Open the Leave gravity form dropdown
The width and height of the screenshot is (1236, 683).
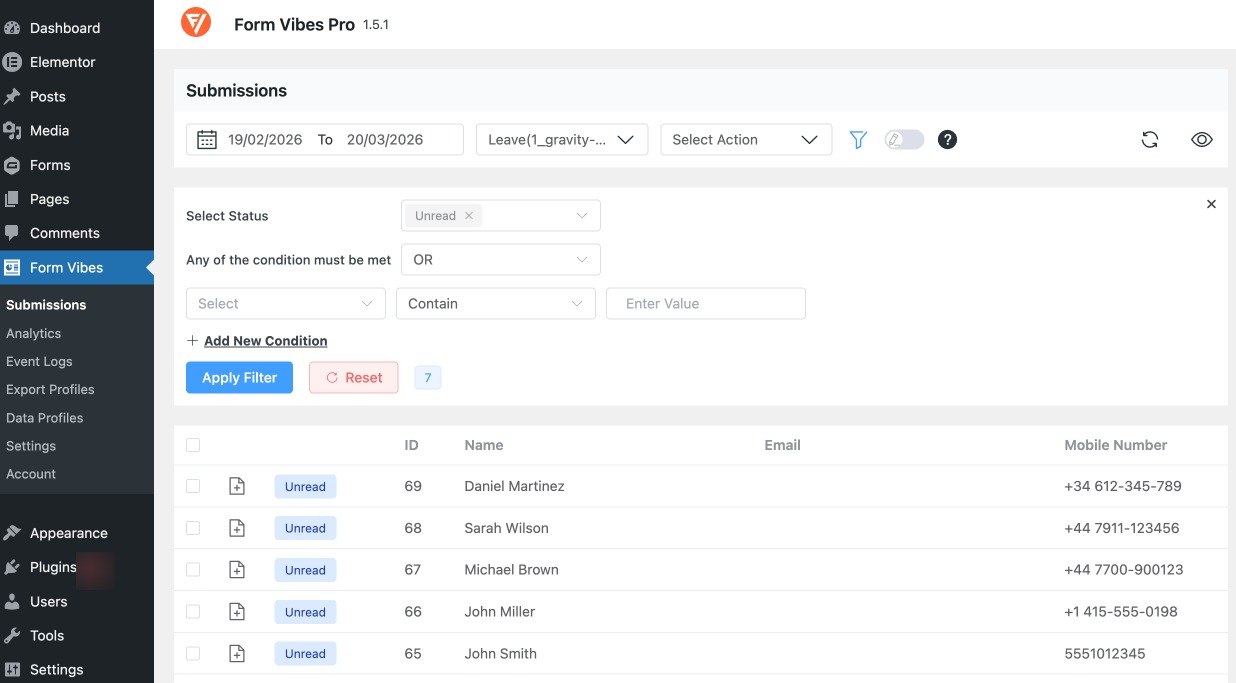tap(561, 140)
